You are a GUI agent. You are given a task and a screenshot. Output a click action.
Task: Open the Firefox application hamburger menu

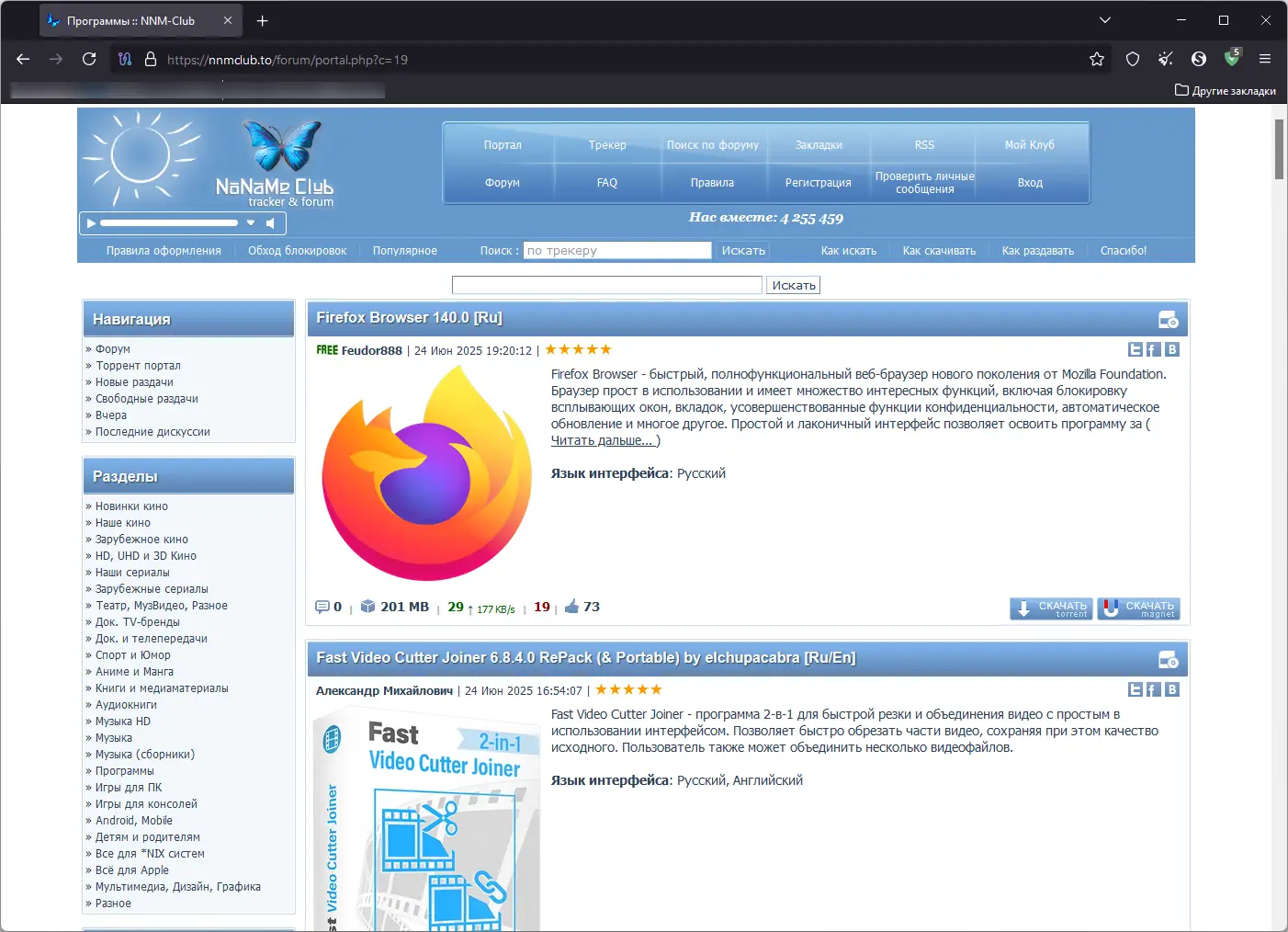[x=1265, y=59]
